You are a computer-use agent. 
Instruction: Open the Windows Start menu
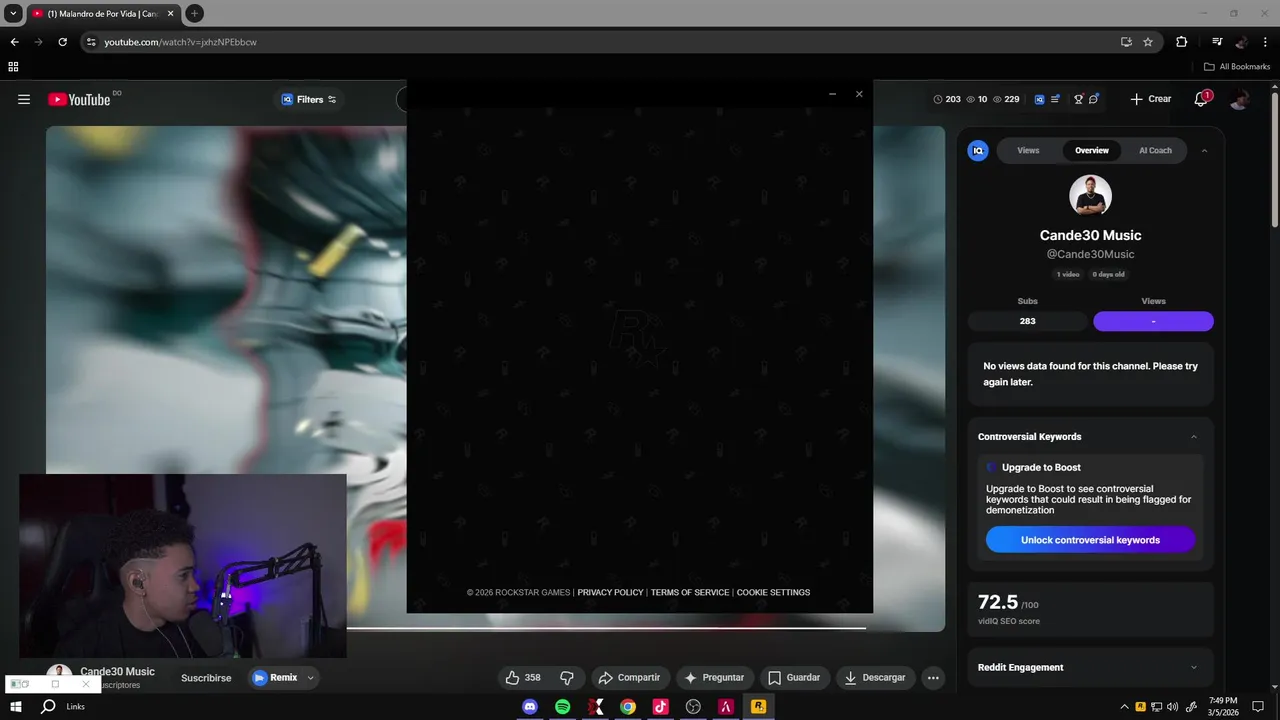click(x=16, y=706)
